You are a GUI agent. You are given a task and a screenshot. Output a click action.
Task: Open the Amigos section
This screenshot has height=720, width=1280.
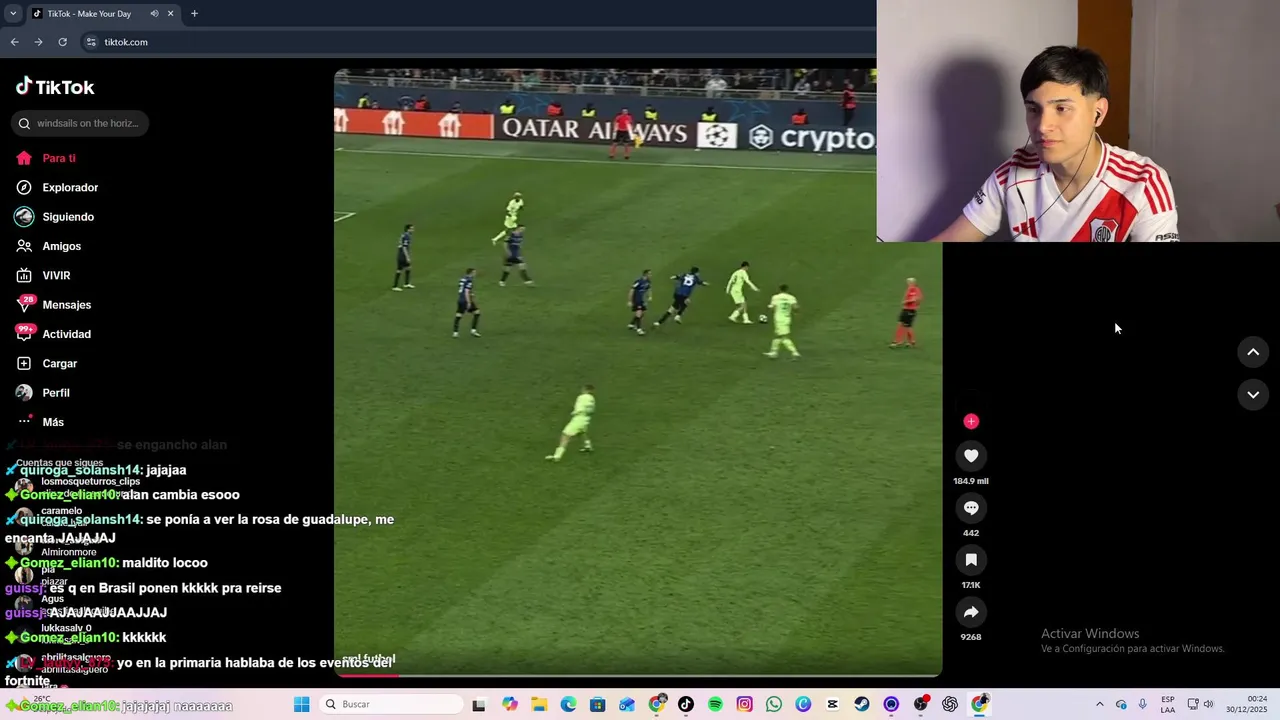click(49, 246)
